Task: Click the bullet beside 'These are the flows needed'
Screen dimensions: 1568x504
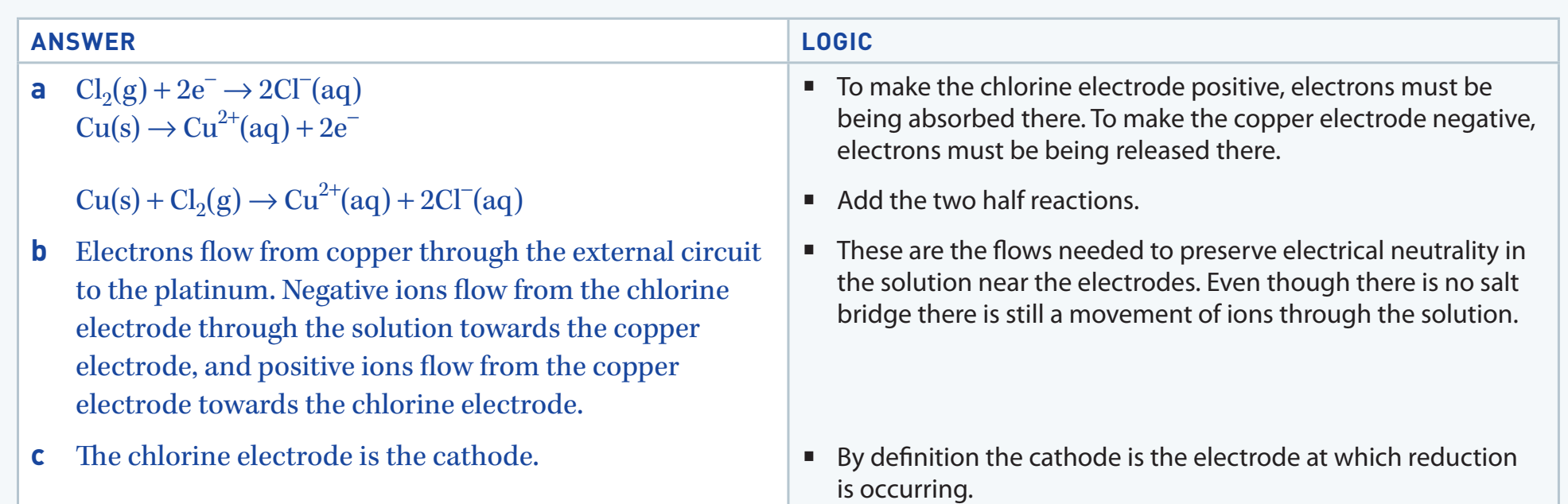Action: (x=809, y=250)
